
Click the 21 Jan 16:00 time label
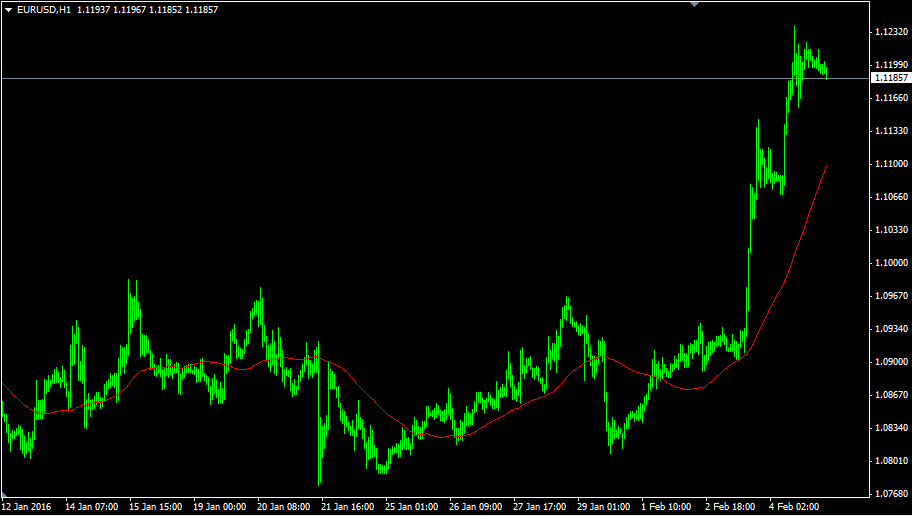[x=348, y=507]
